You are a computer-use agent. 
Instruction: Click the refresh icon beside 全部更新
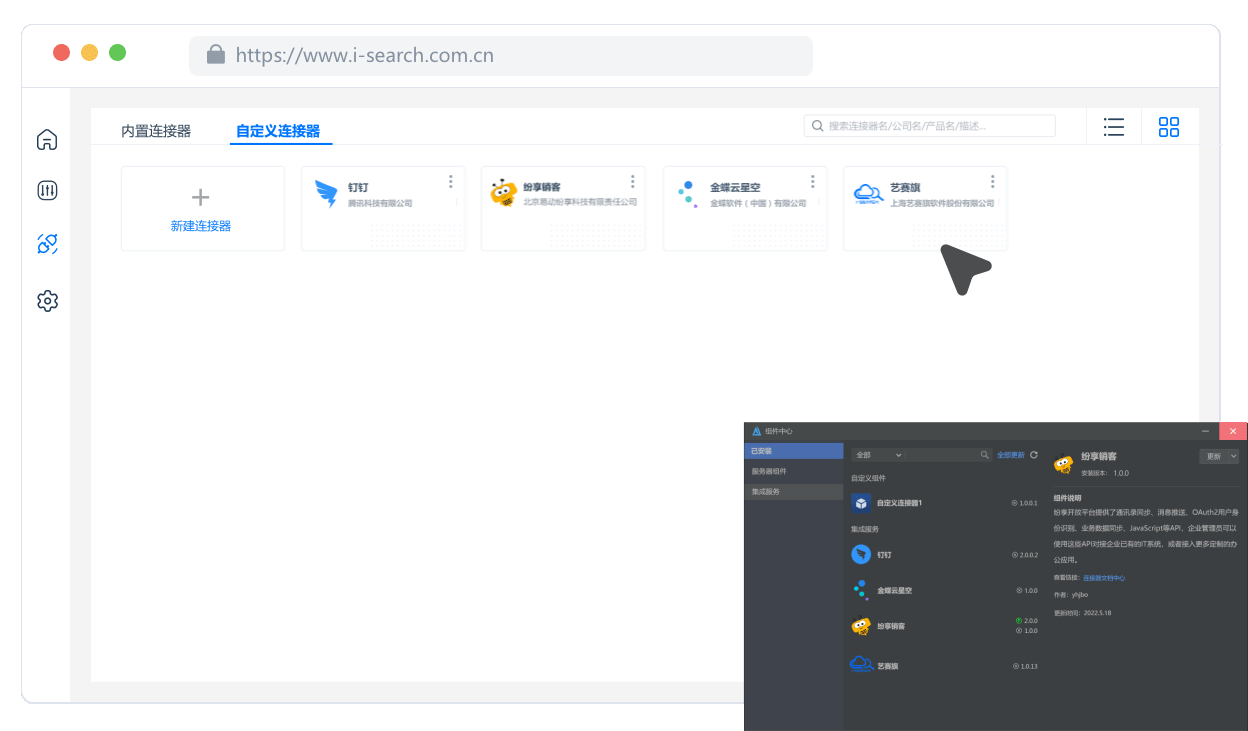click(x=1034, y=455)
